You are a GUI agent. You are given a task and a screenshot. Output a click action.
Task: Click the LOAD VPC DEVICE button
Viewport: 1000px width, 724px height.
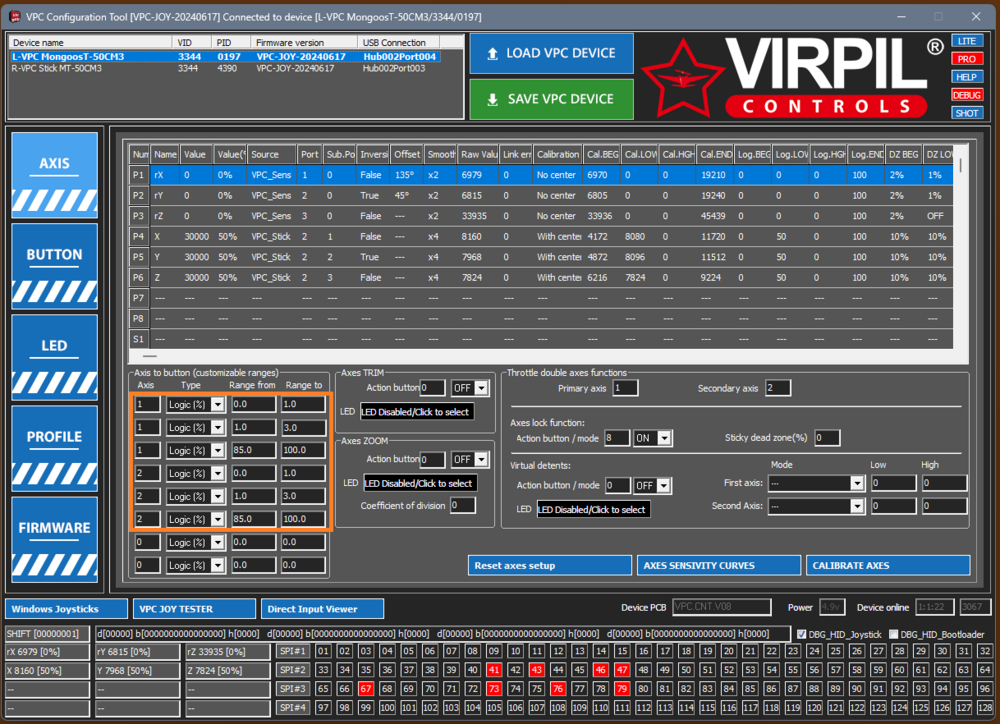550,53
